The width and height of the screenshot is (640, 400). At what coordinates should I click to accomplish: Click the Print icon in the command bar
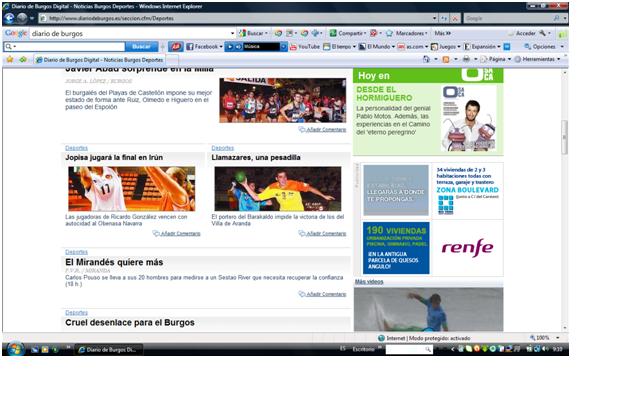[466, 59]
